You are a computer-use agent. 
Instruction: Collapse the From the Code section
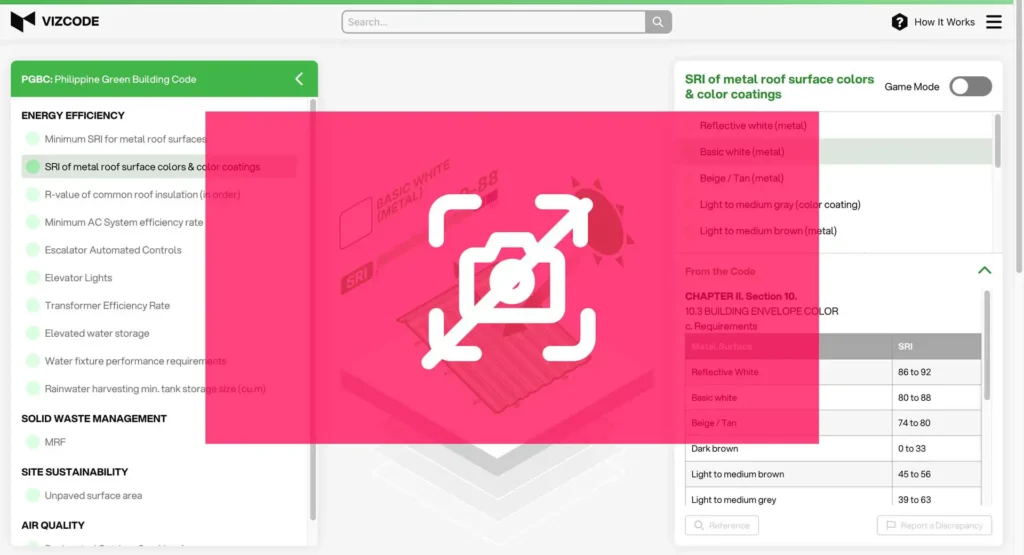(984, 271)
